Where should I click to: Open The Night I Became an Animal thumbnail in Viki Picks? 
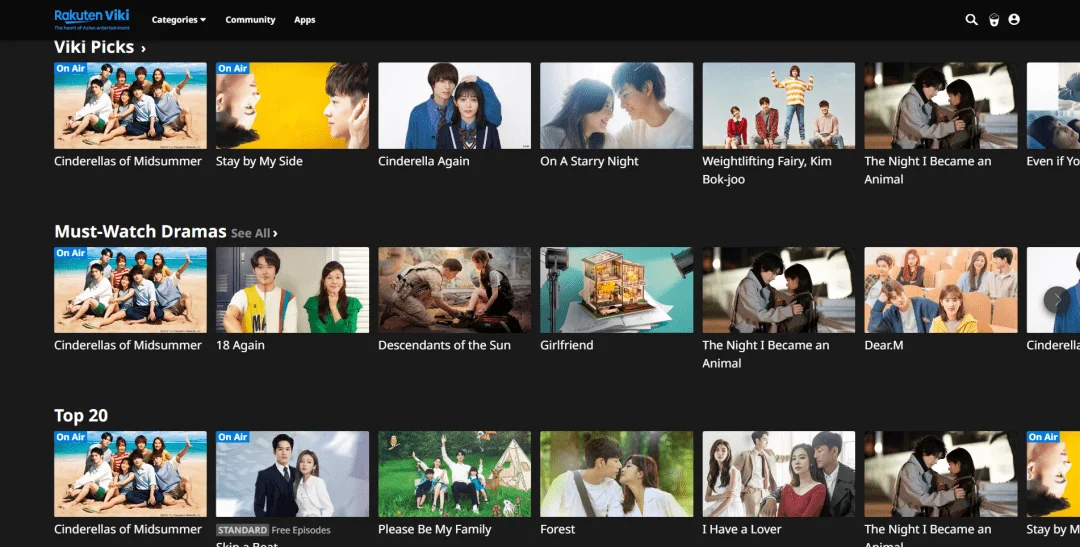pos(941,105)
